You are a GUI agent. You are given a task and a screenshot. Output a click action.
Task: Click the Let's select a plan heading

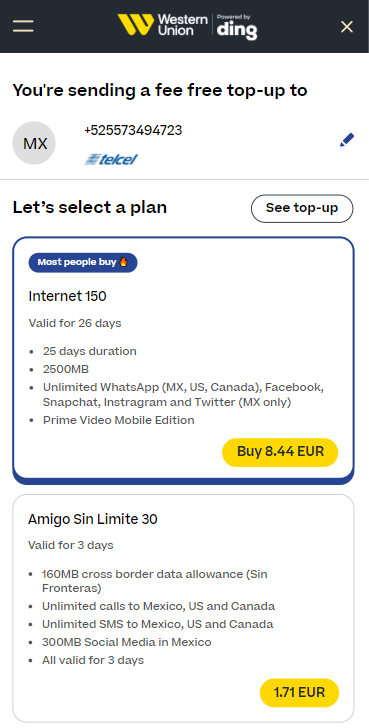(x=90, y=207)
